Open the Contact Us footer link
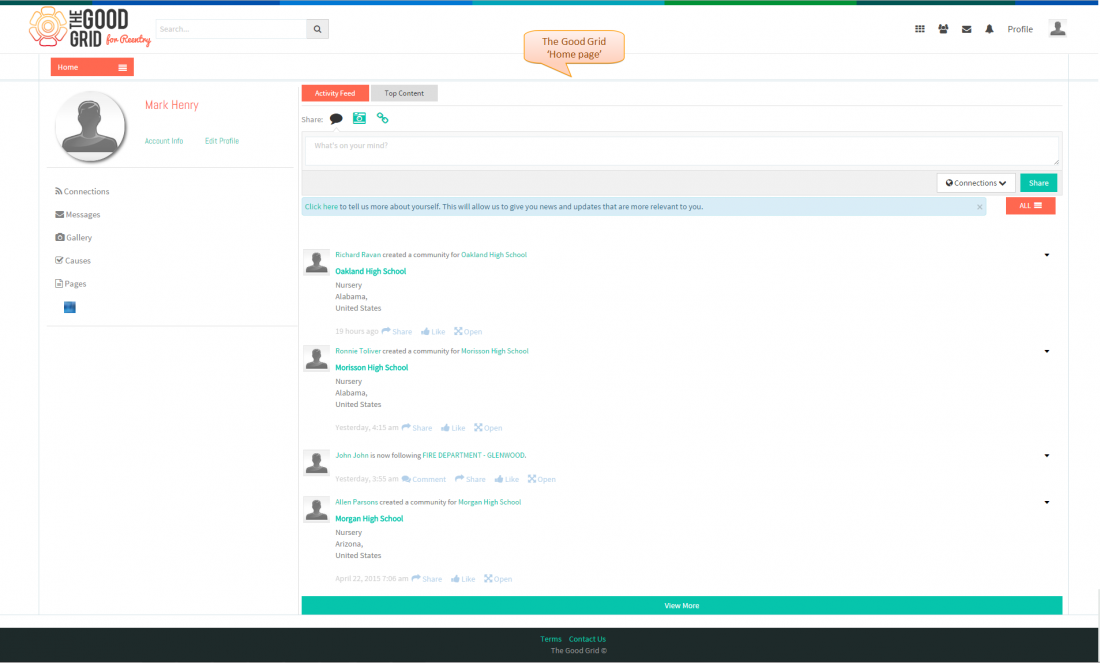 [587, 639]
